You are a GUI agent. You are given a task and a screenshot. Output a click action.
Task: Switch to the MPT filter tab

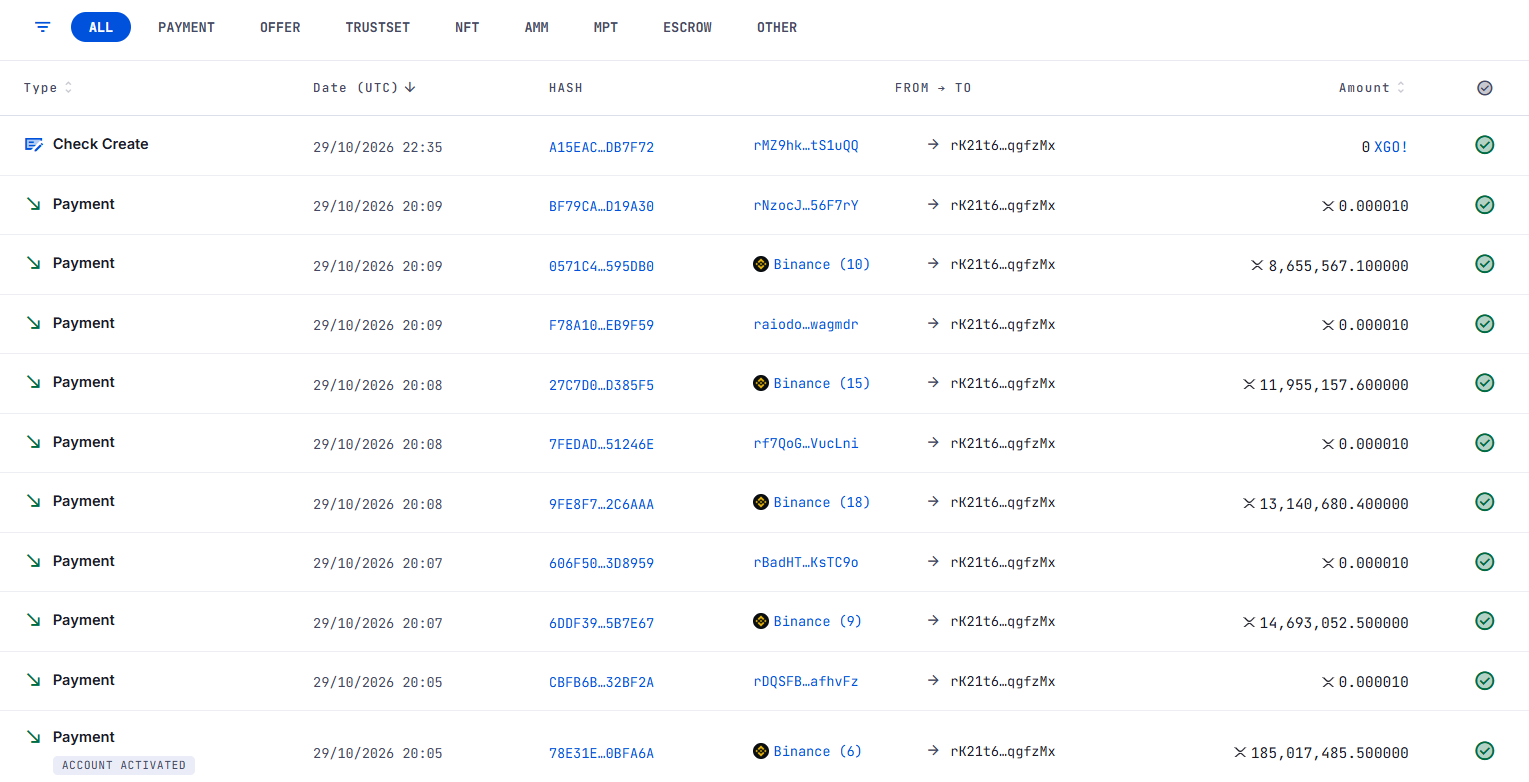606,27
